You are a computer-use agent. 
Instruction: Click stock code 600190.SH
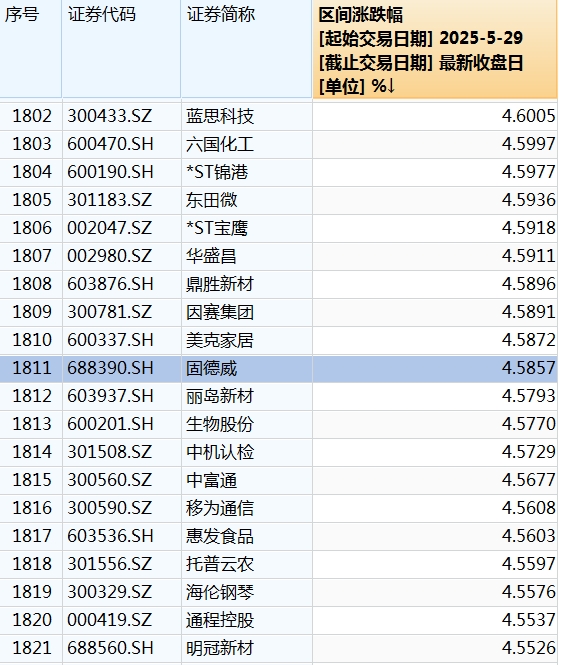tap(110, 172)
